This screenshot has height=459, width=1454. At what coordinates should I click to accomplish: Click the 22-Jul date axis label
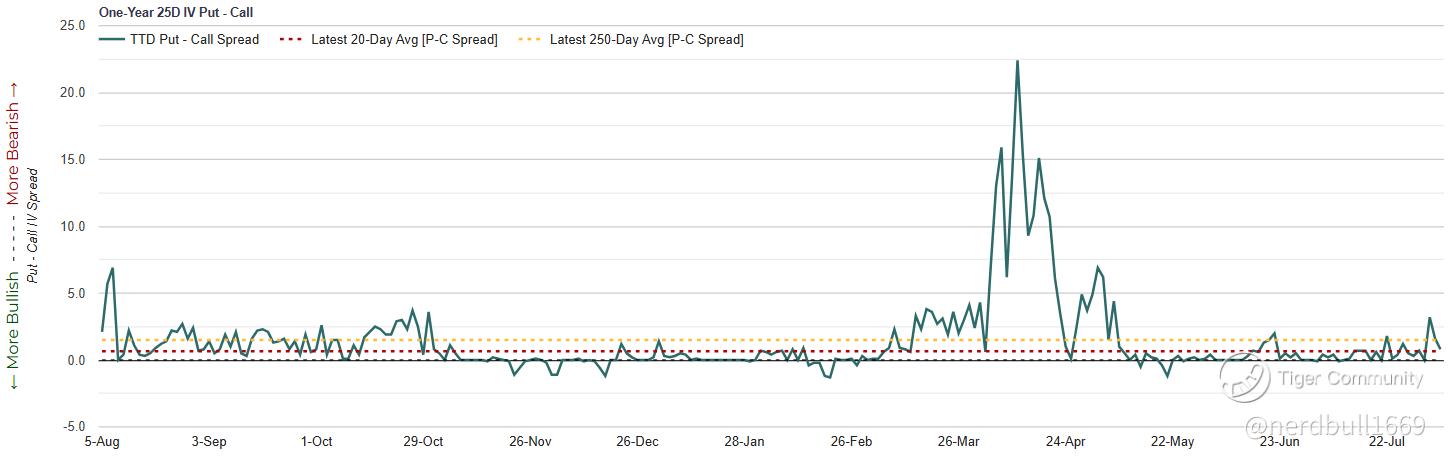pyautogui.click(x=1387, y=441)
